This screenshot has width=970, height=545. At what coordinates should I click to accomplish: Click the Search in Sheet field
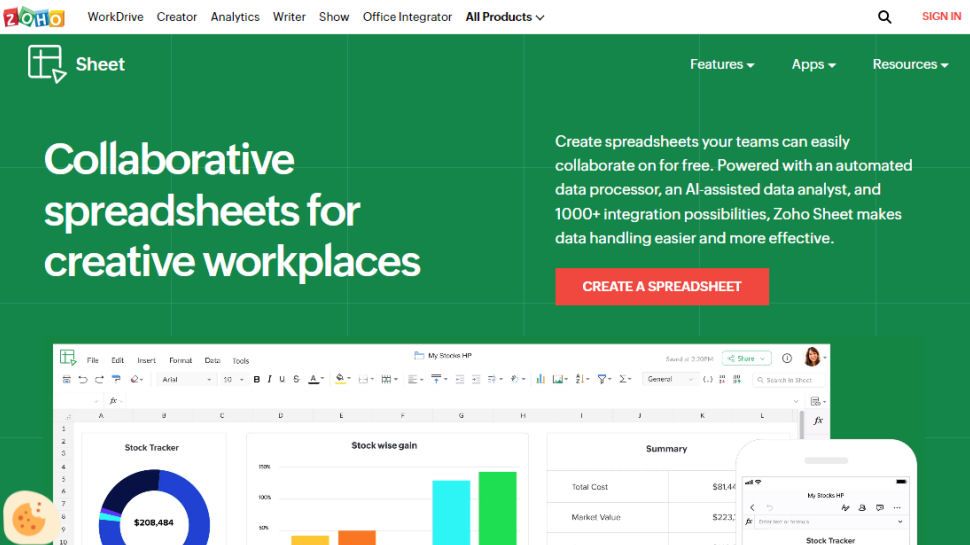tap(789, 380)
